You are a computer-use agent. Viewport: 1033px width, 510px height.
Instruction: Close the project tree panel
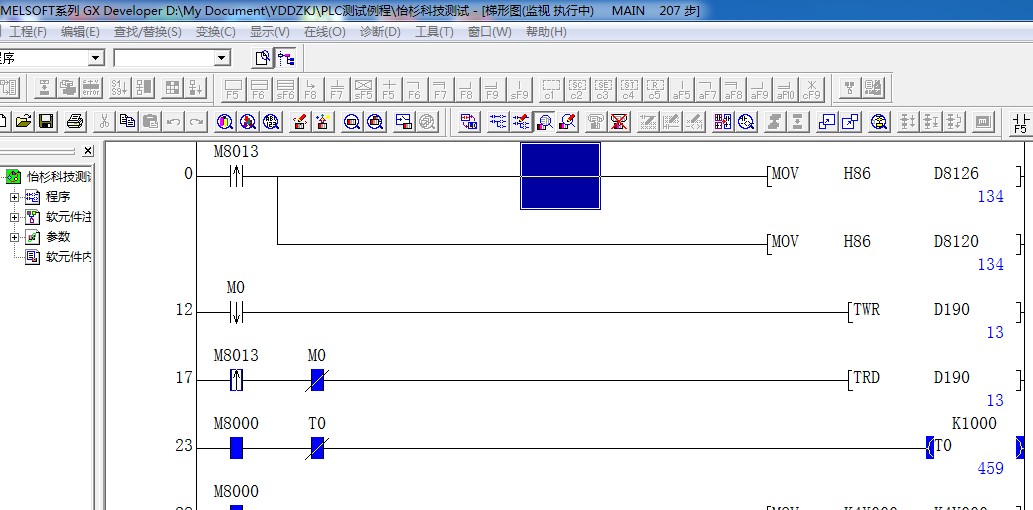click(88, 152)
